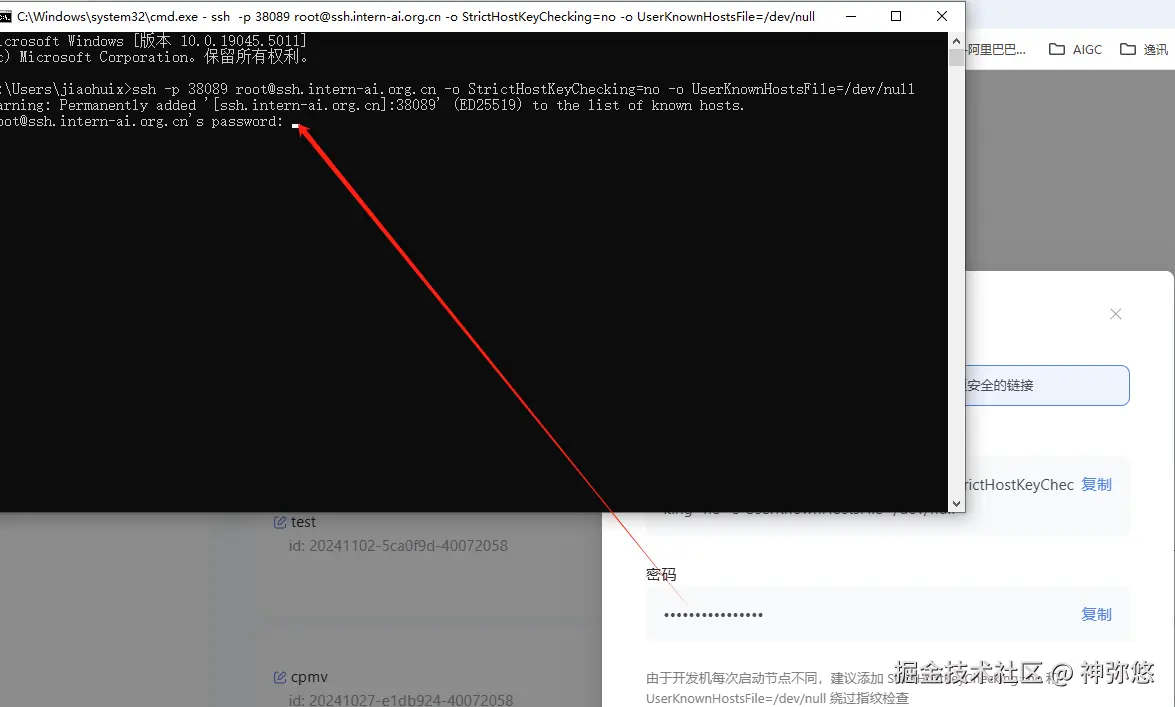Click the ssh command line in cmd

457,89
